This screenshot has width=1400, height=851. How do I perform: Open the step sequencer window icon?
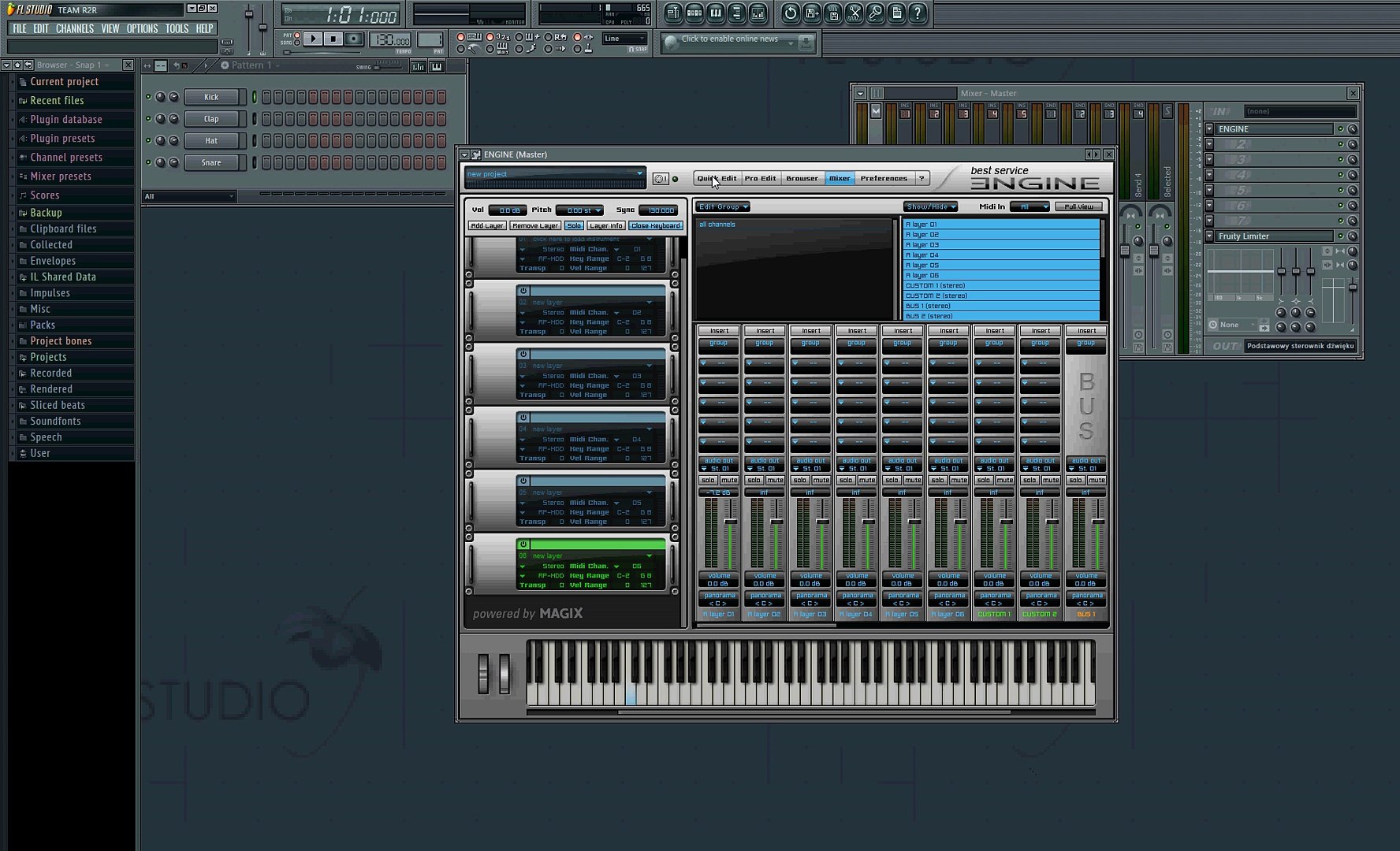(694, 13)
